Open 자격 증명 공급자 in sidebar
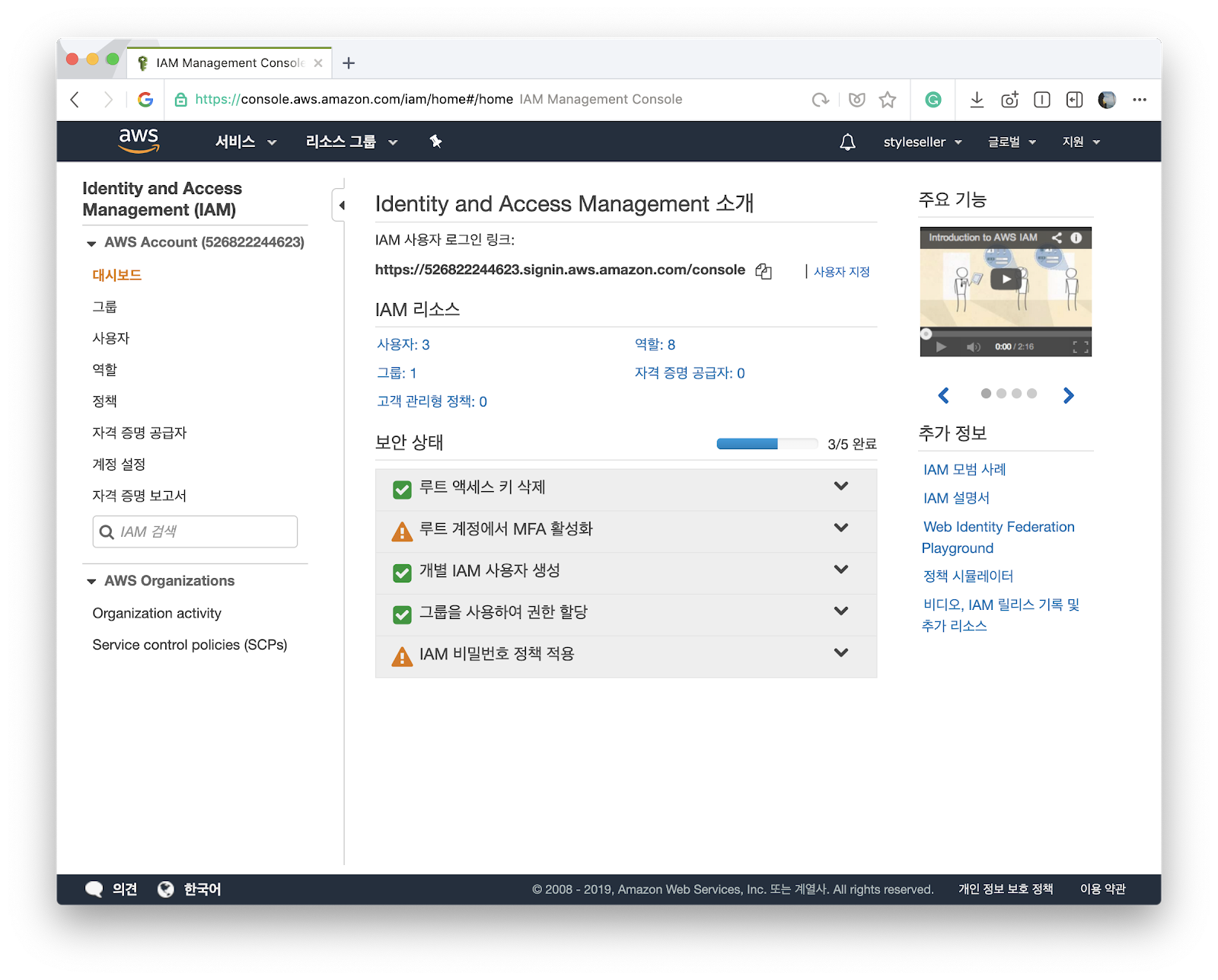 tap(139, 433)
